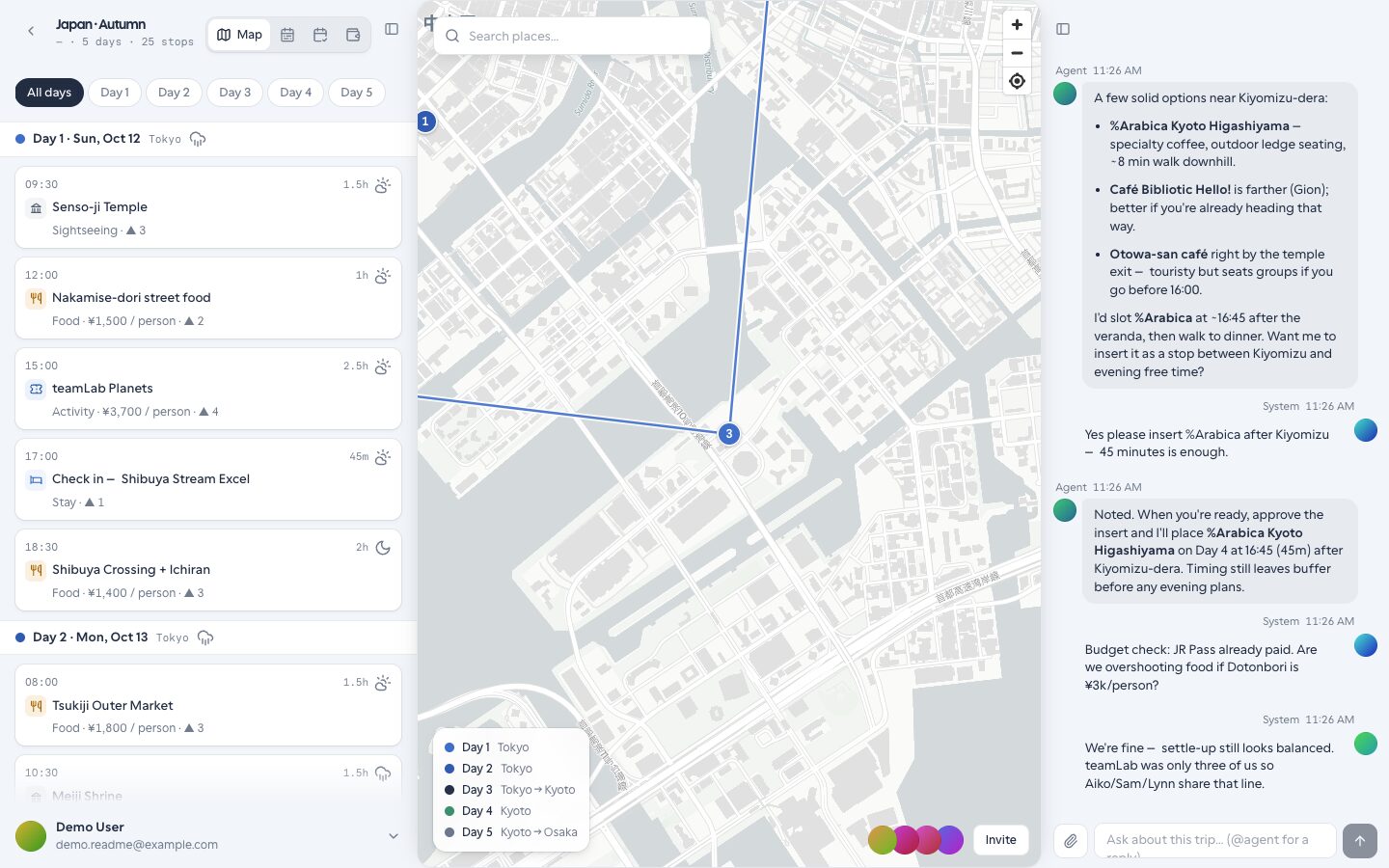The image size is (1389, 868).
Task: Toggle the chat panel sidebar
Action: pos(1063,29)
